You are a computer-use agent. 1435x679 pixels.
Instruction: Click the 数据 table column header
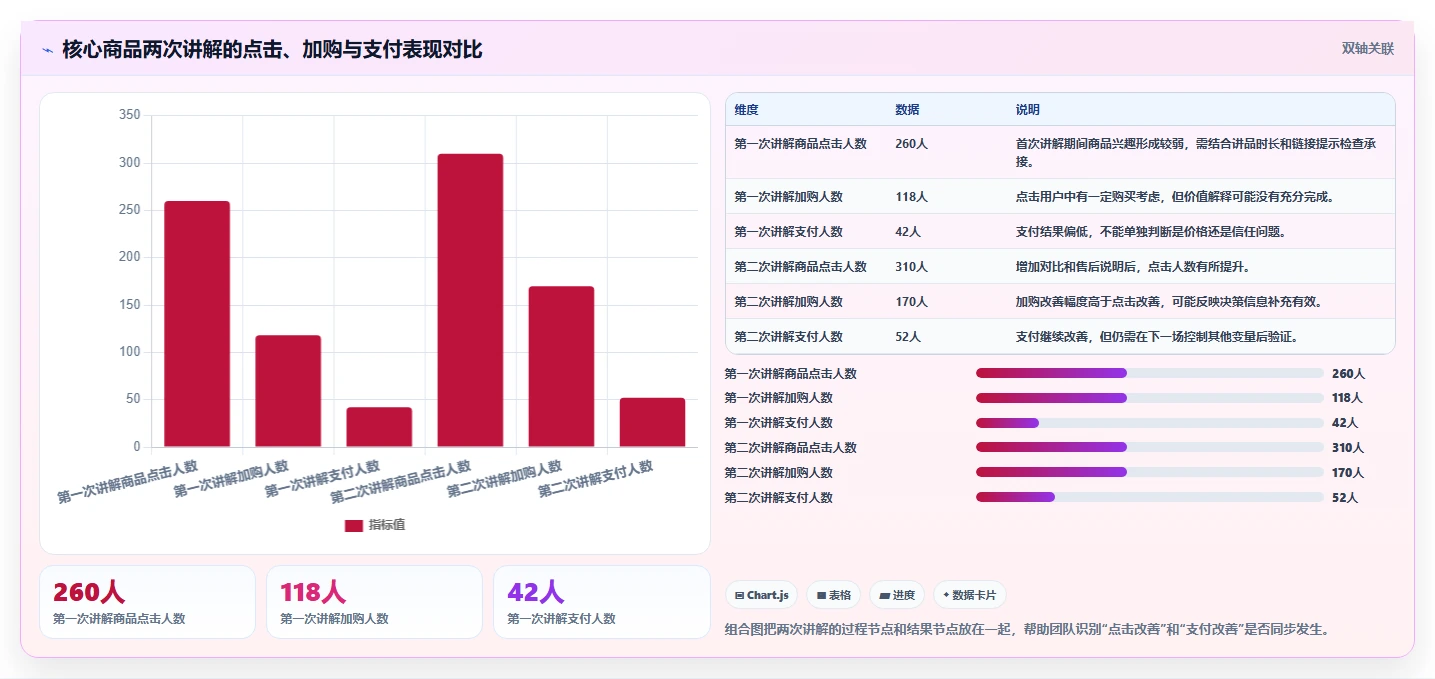click(907, 110)
